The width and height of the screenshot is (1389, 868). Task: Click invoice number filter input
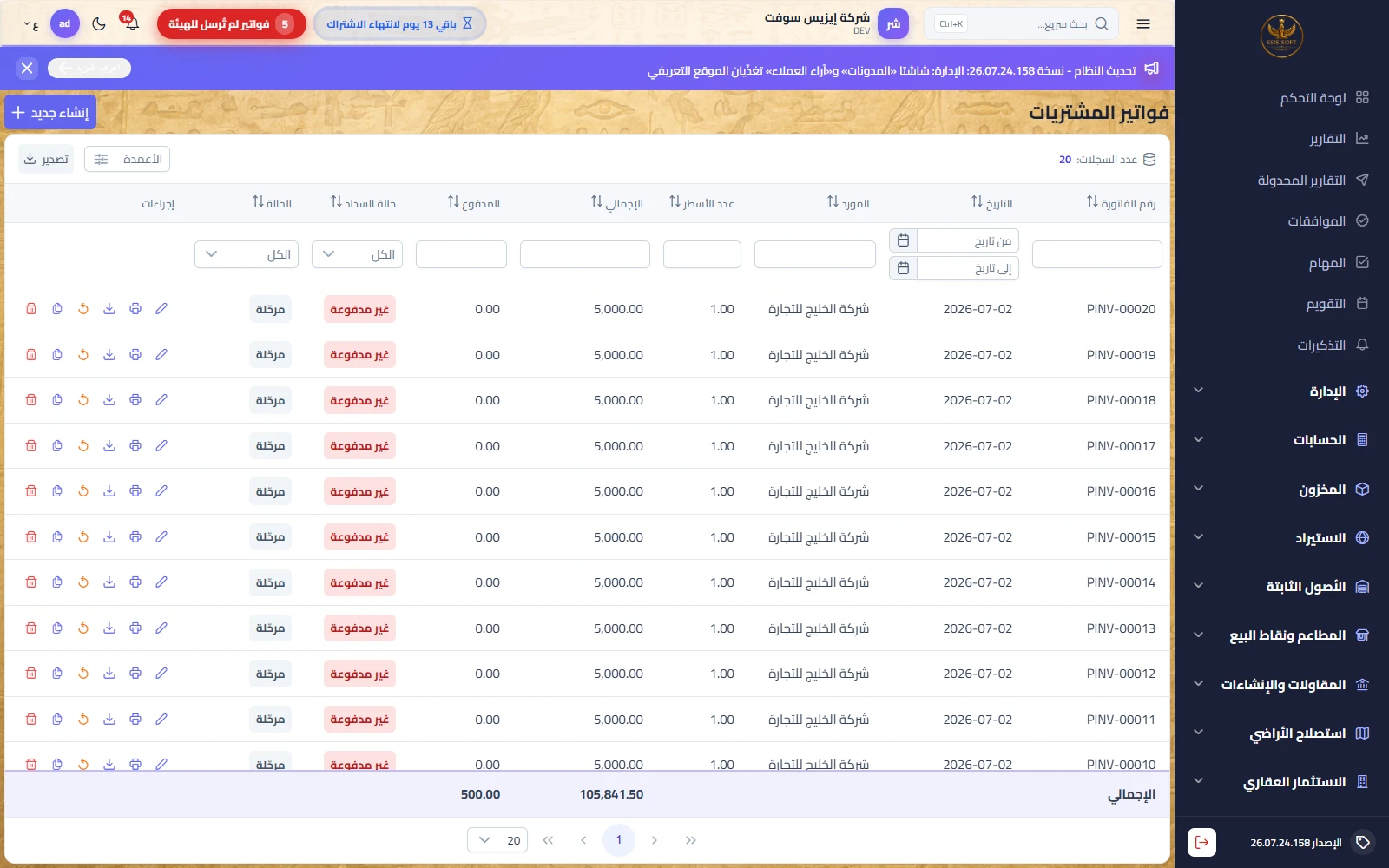click(1097, 254)
